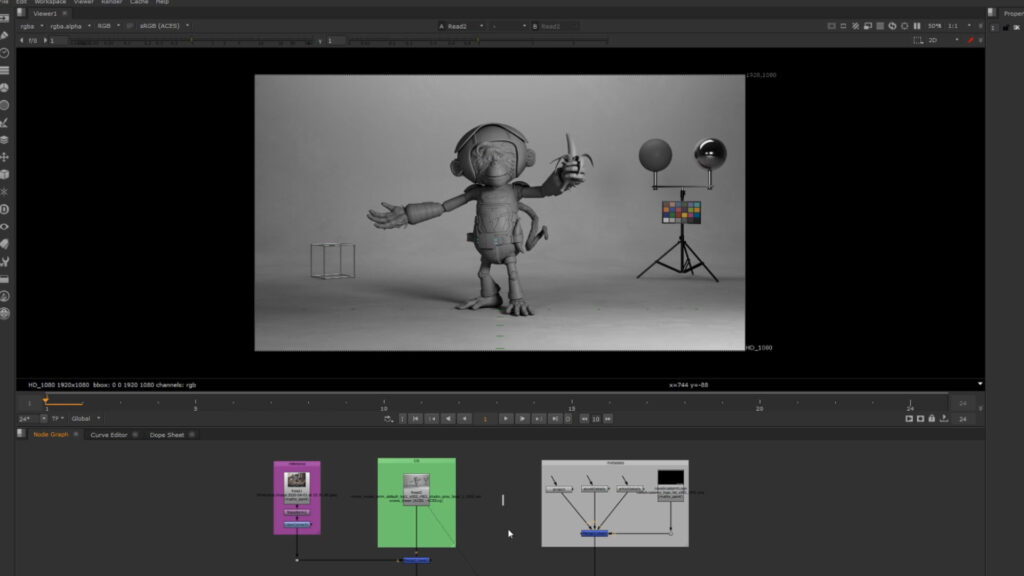Viewport: 1024px width, 576px height.
Task: Open the Transform nodes toolbar icon
Action: (x=5, y=157)
